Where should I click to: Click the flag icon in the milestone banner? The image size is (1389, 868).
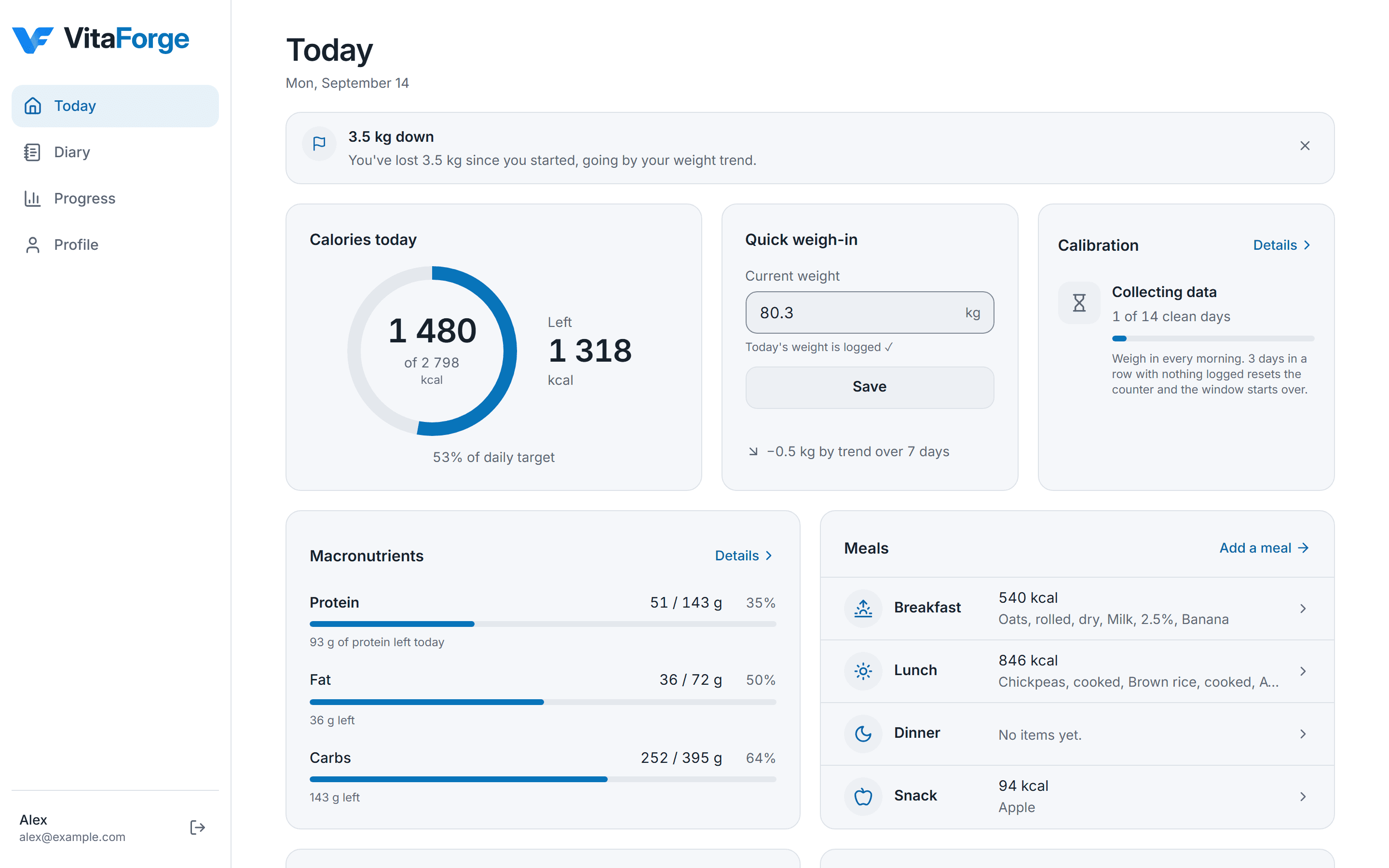pyautogui.click(x=319, y=144)
